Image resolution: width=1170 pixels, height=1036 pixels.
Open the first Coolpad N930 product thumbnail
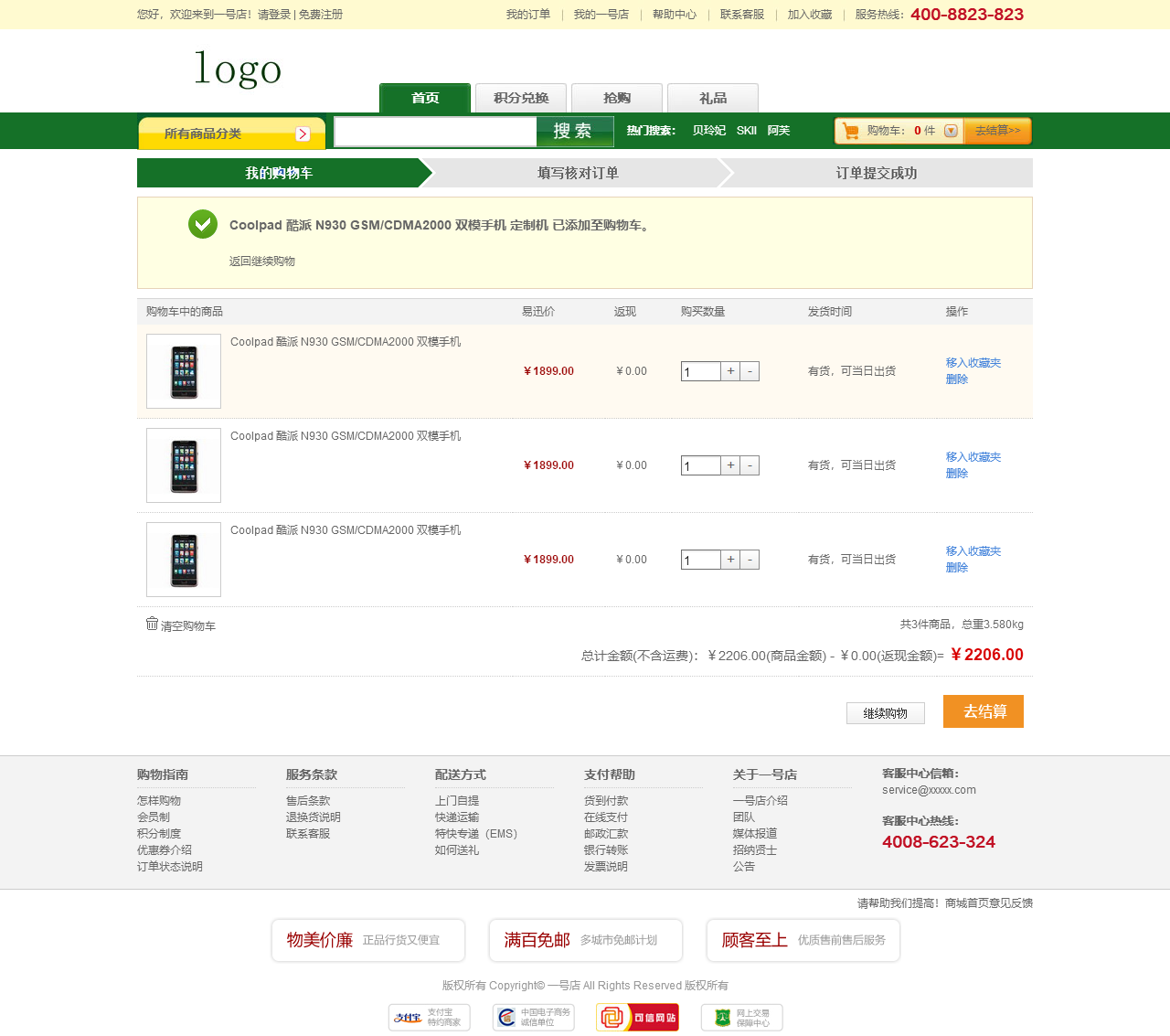pyautogui.click(x=184, y=371)
